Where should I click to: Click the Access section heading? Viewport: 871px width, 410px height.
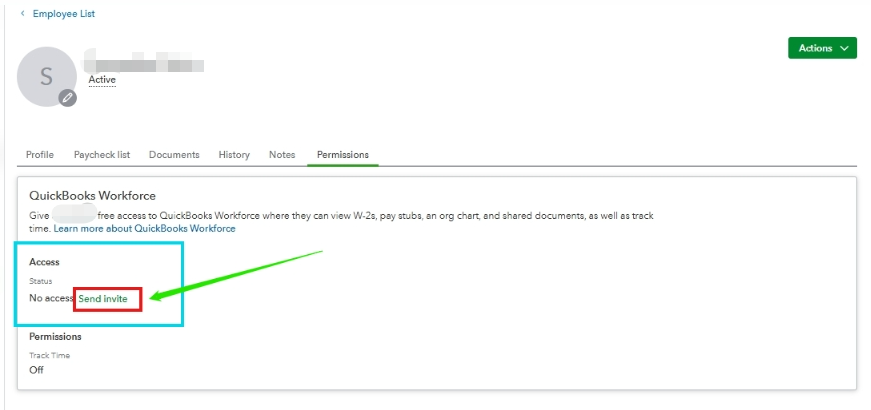[x=44, y=262]
